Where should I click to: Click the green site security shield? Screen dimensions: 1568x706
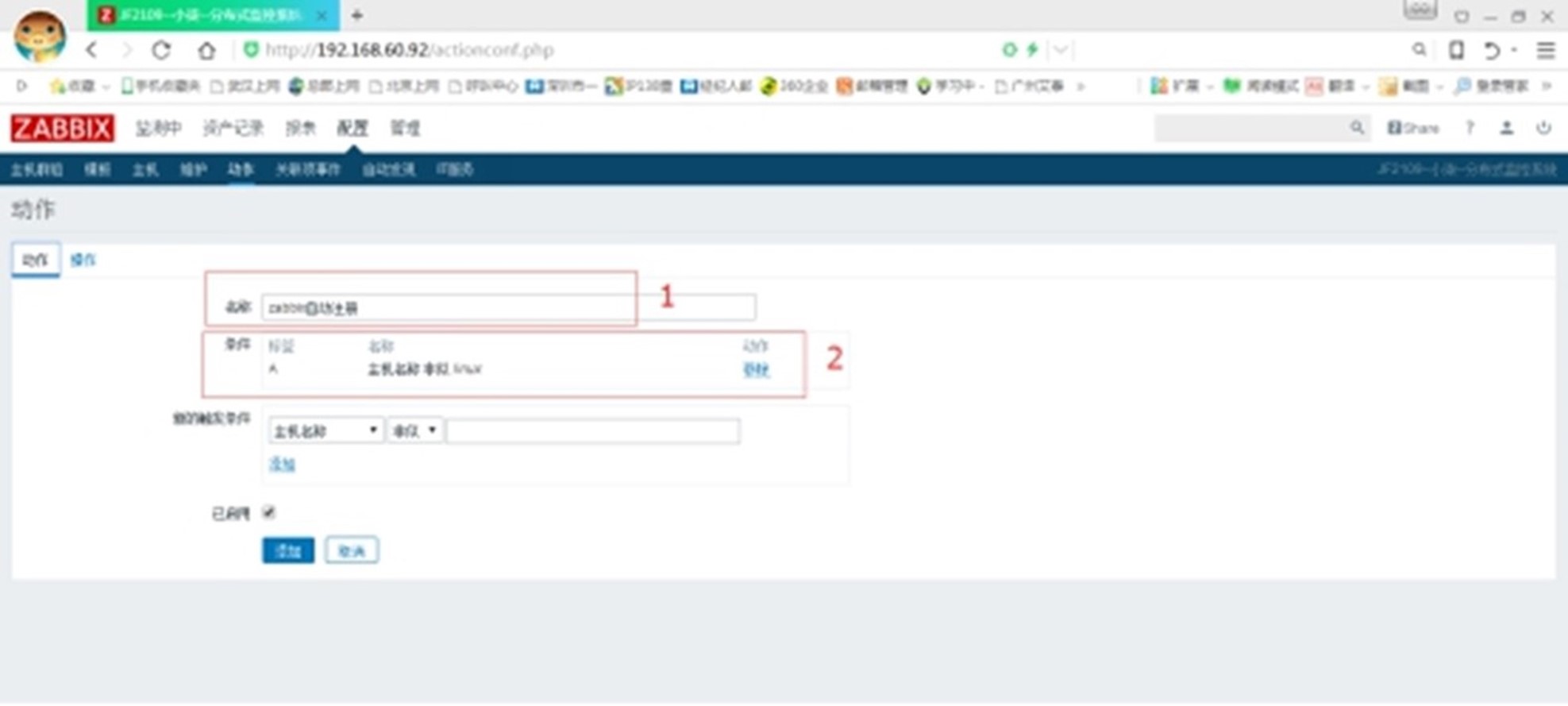pos(251,50)
